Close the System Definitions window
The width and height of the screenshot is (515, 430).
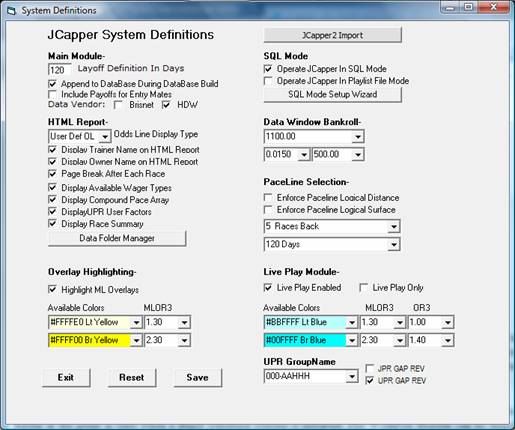493,7
